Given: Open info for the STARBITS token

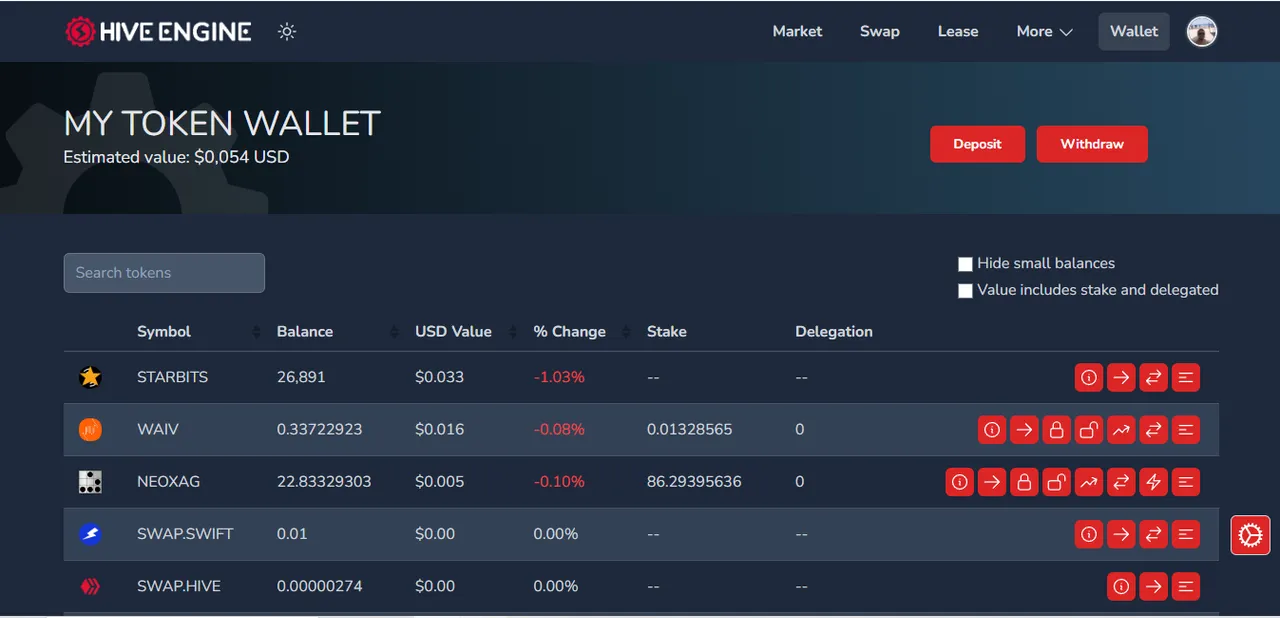Looking at the screenshot, I should tap(1089, 378).
